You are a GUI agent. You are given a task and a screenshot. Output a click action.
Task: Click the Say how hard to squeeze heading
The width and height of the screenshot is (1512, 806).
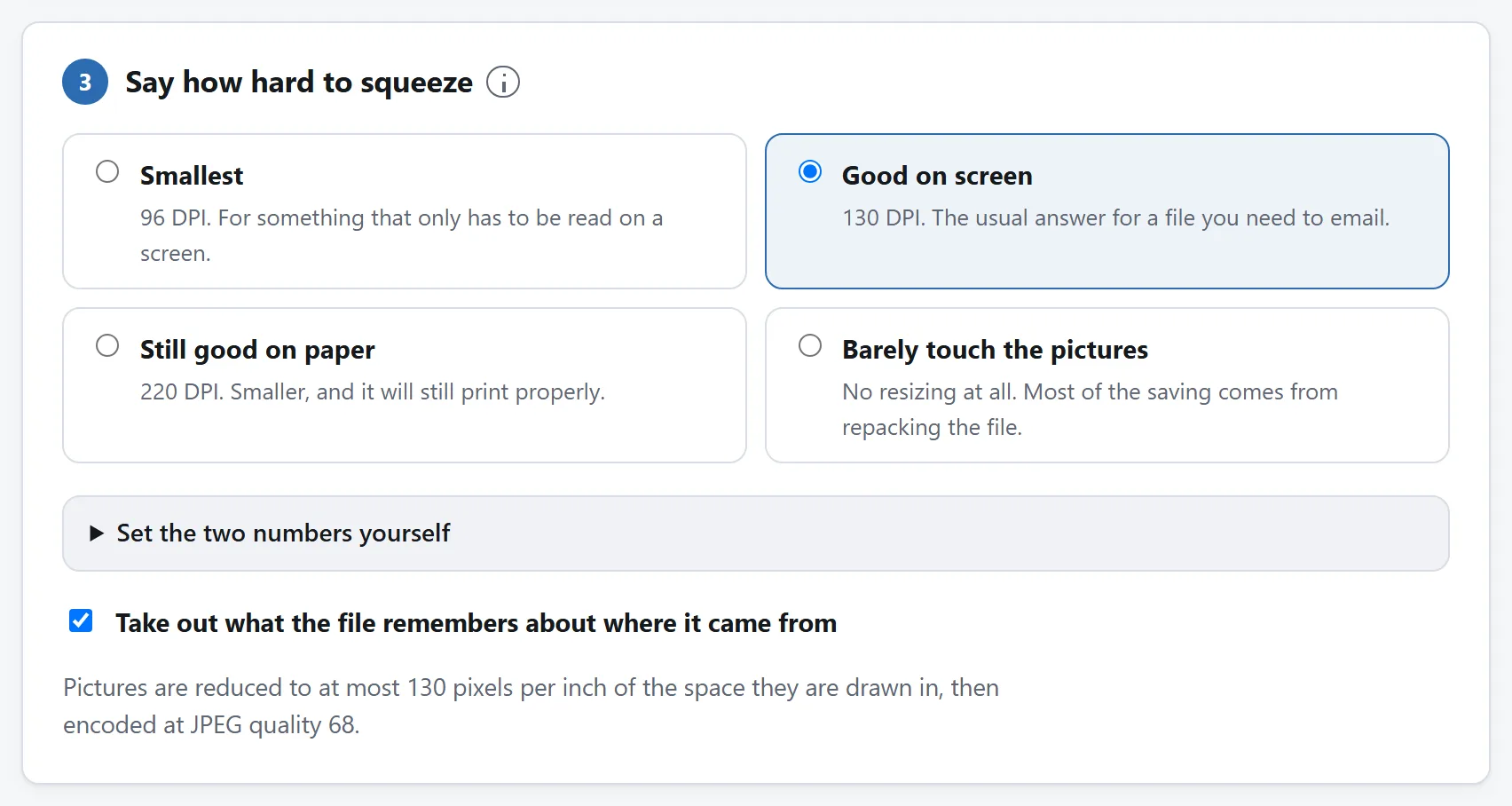(x=299, y=83)
